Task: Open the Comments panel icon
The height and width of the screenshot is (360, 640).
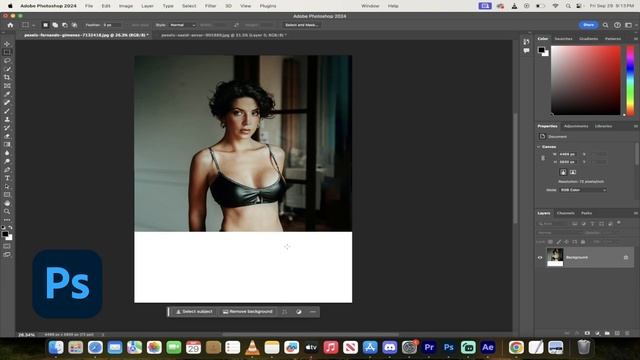Action: (526, 51)
